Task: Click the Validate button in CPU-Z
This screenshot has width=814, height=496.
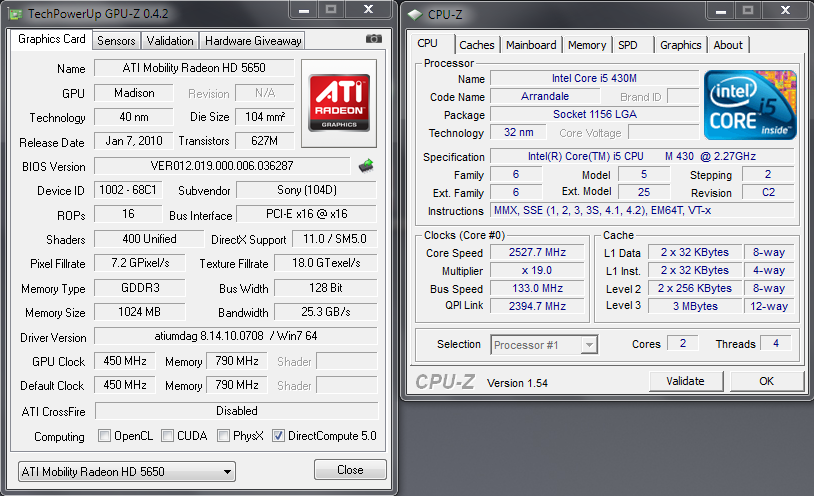Action: pos(685,381)
